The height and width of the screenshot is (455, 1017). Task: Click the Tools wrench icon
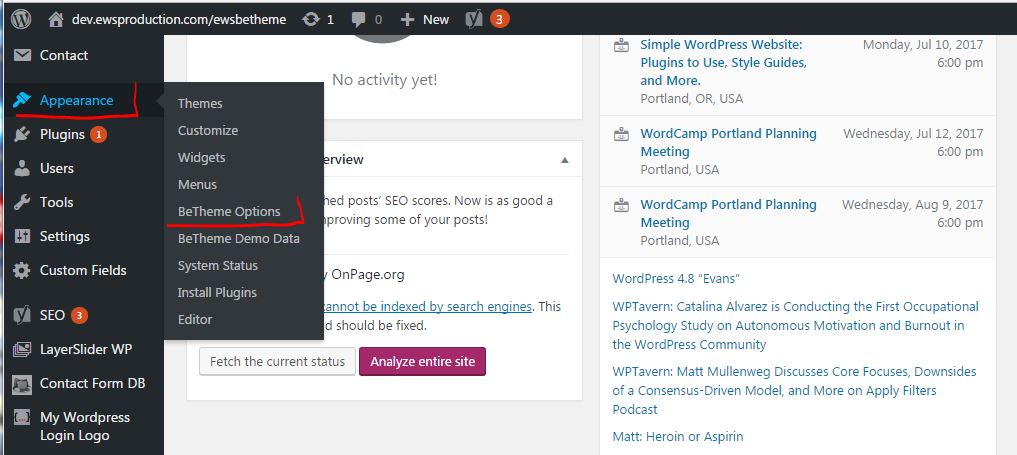[x=22, y=202]
